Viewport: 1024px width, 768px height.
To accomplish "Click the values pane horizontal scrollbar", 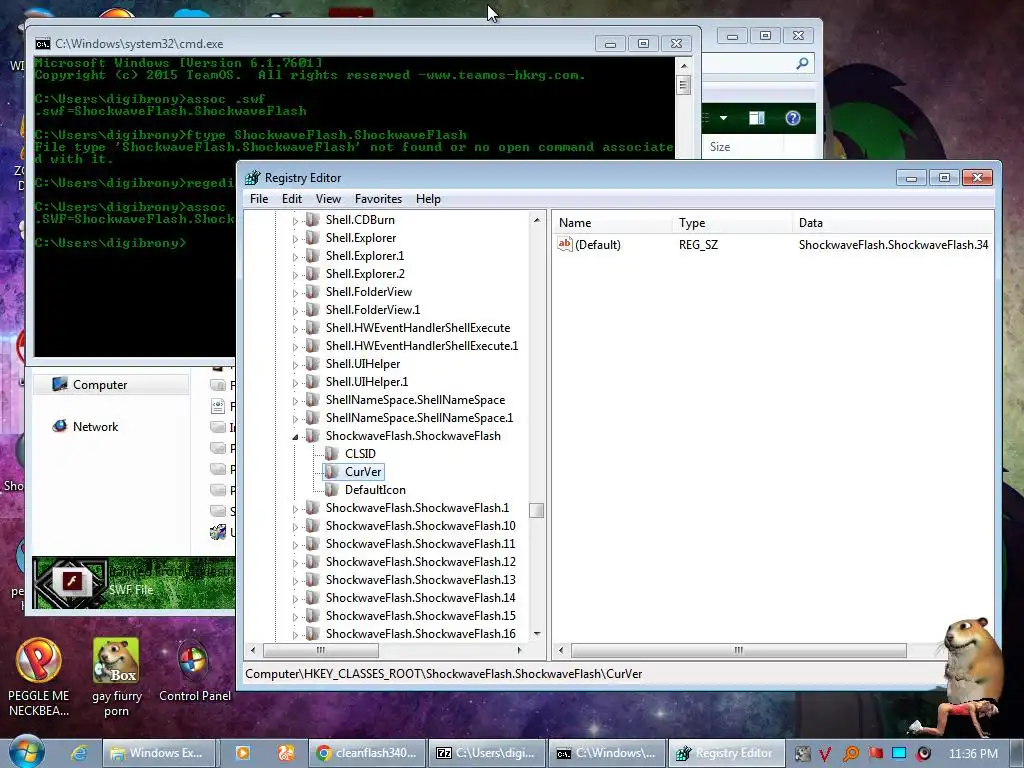I will [739, 650].
